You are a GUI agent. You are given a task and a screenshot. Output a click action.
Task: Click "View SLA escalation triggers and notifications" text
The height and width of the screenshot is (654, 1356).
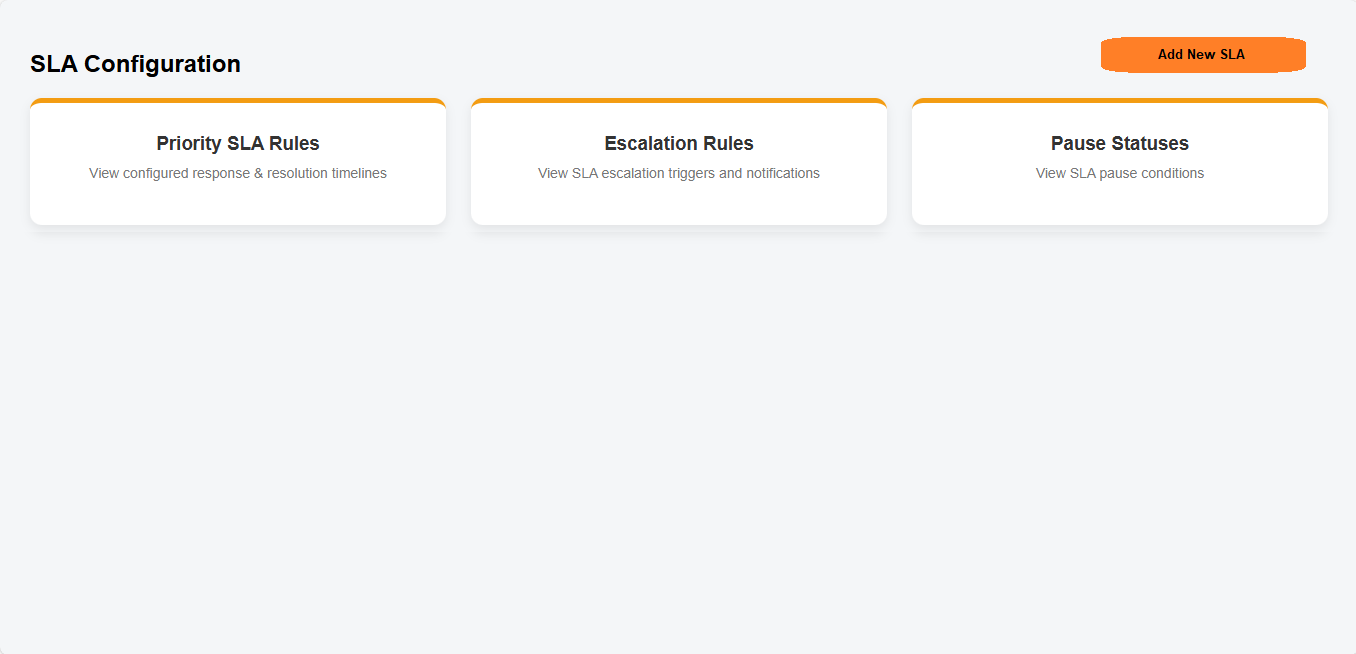tap(679, 173)
